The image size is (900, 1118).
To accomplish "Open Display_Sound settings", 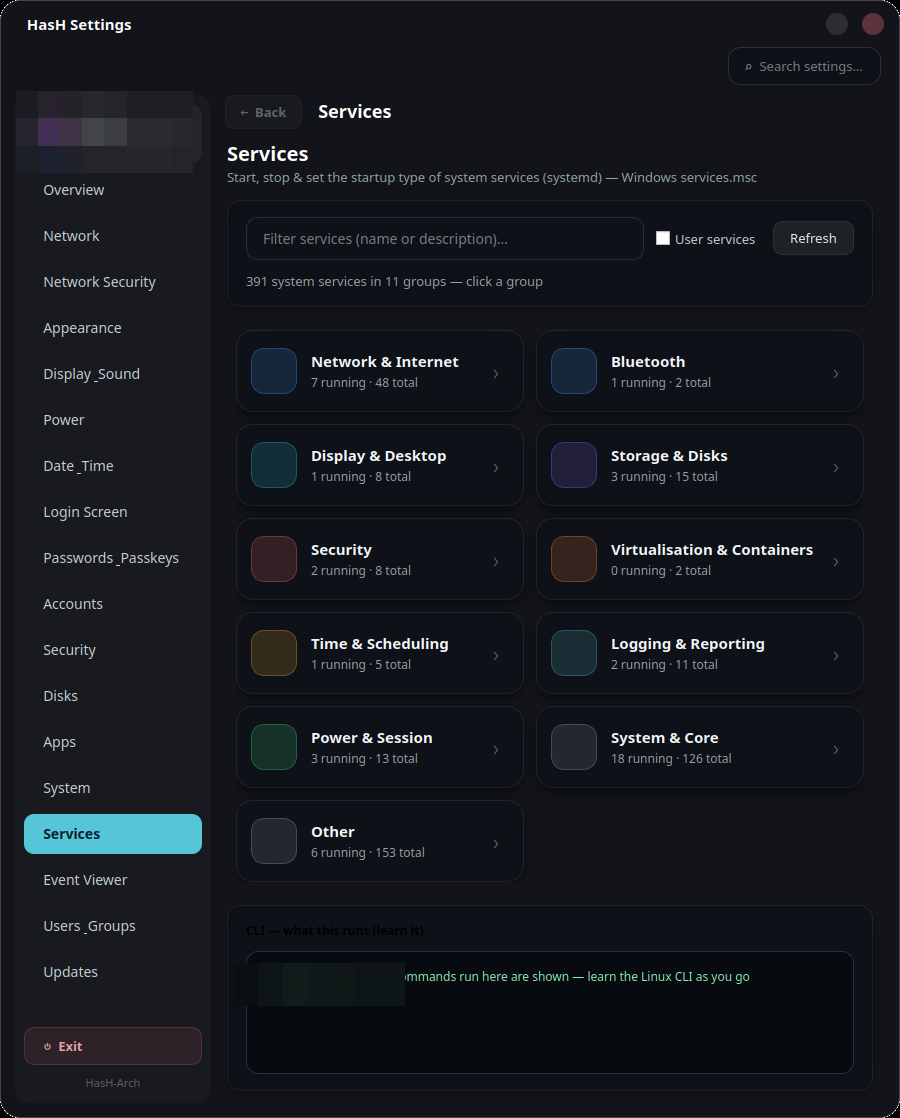I will point(113,374).
